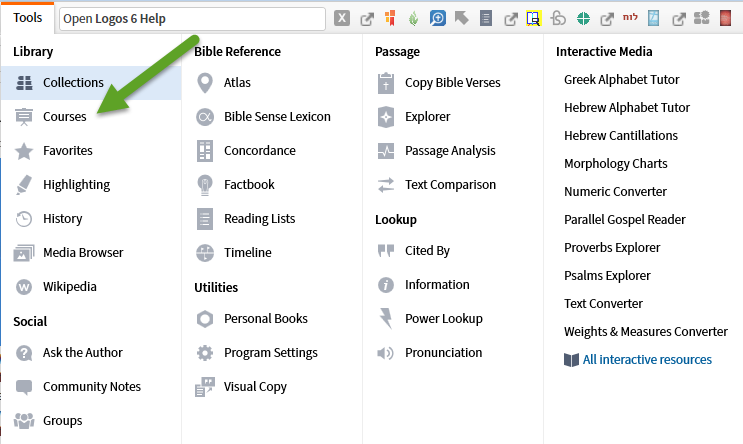743x444 pixels.
Task: Open Copy Bible Verses
Action: [453, 82]
